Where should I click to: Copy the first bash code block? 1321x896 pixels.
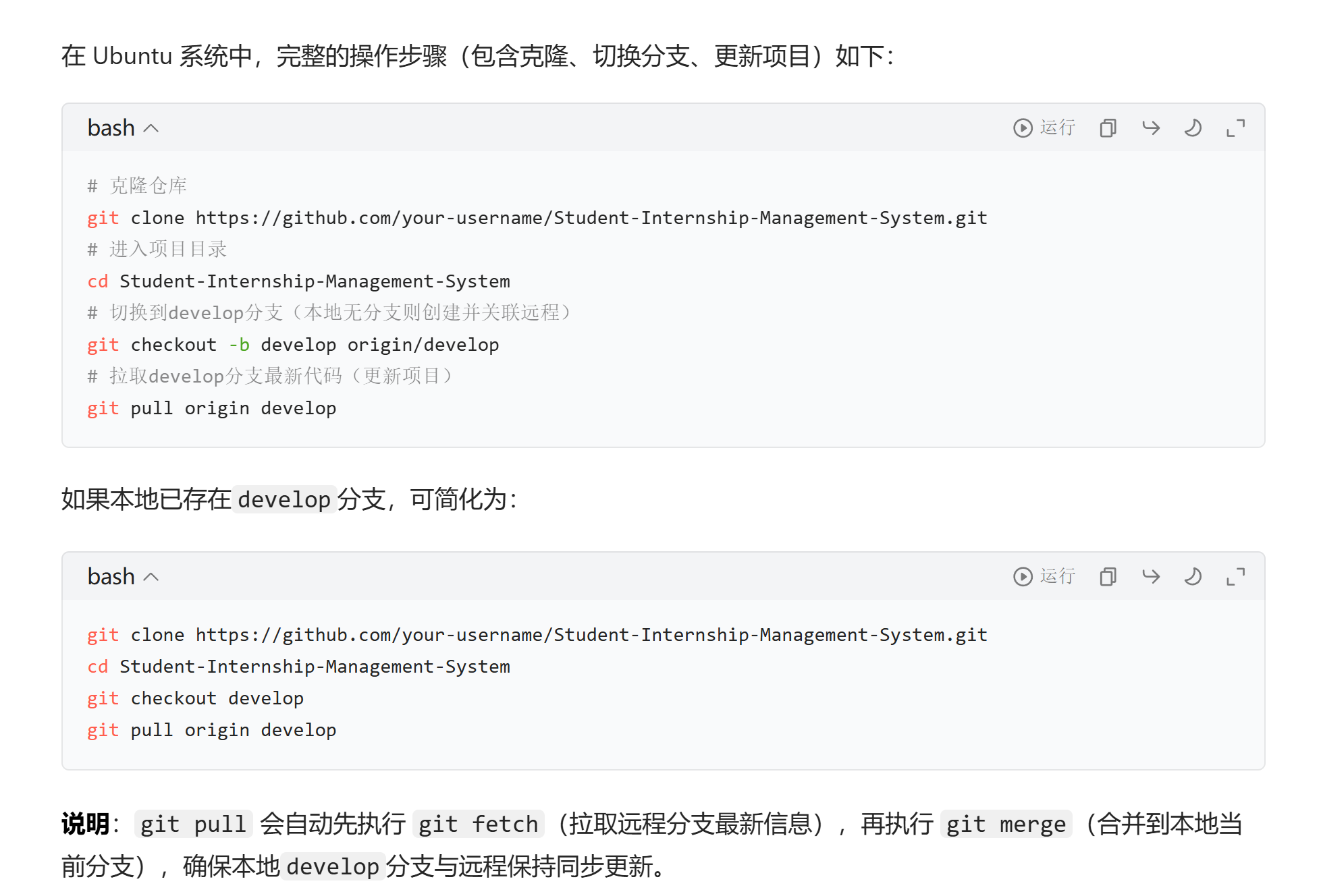[x=1108, y=128]
